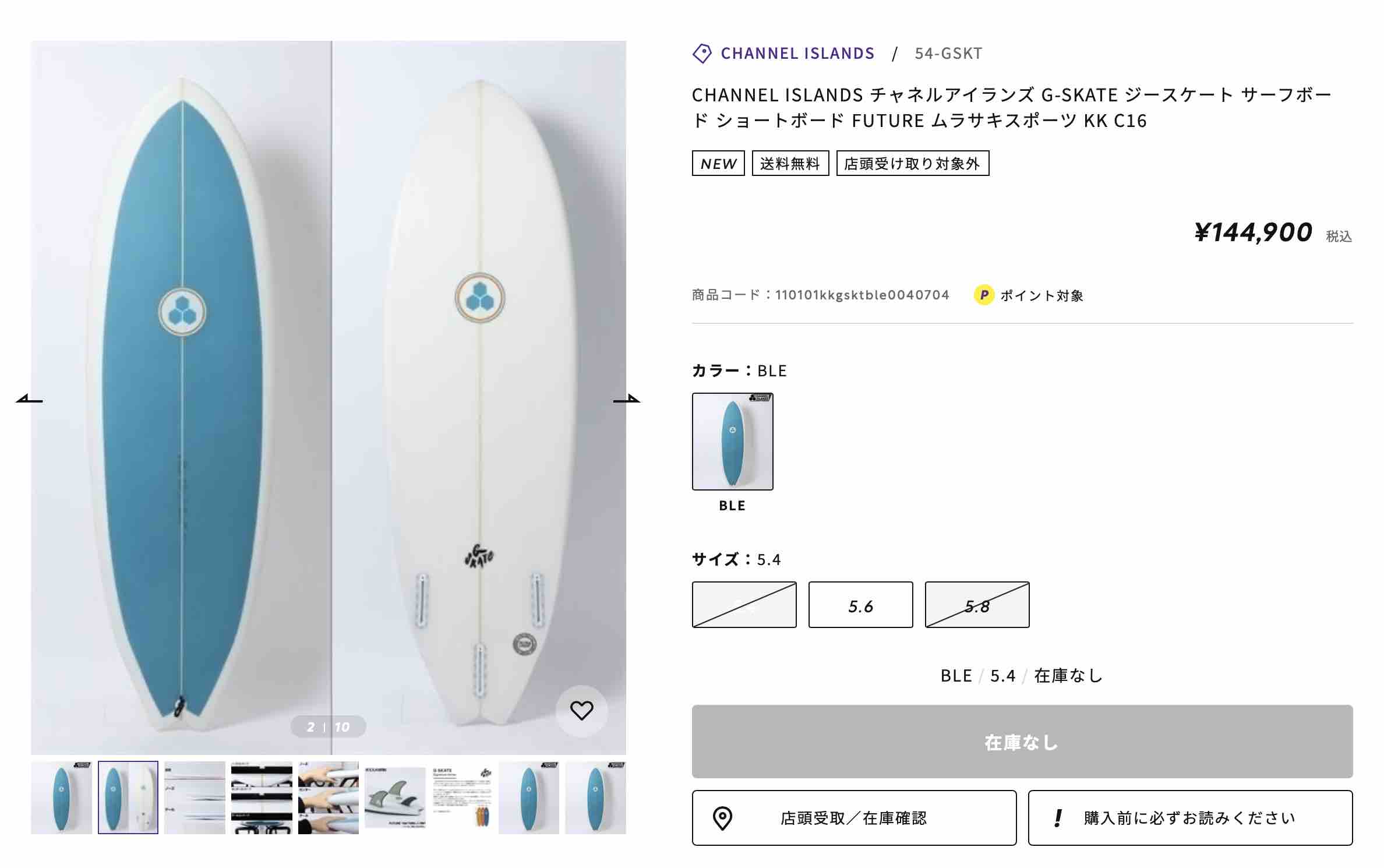The image size is (1384, 868).
Task: Open the CHANNEL ISLANDS brand link
Action: click(x=797, y=54)
